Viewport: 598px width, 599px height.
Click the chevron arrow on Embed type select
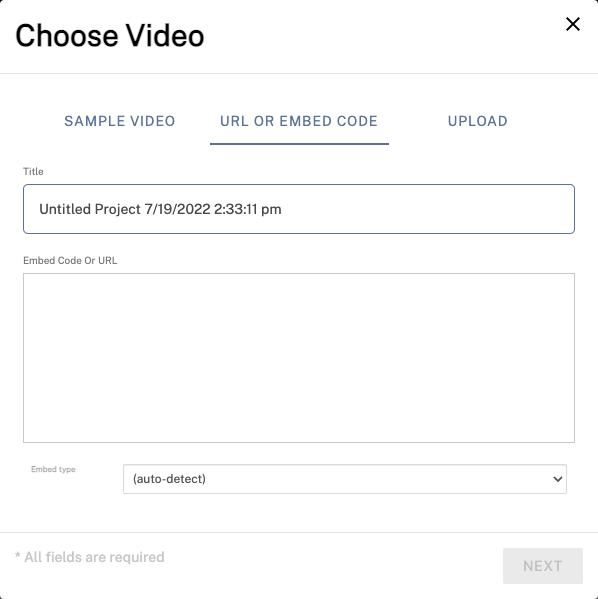557,479
